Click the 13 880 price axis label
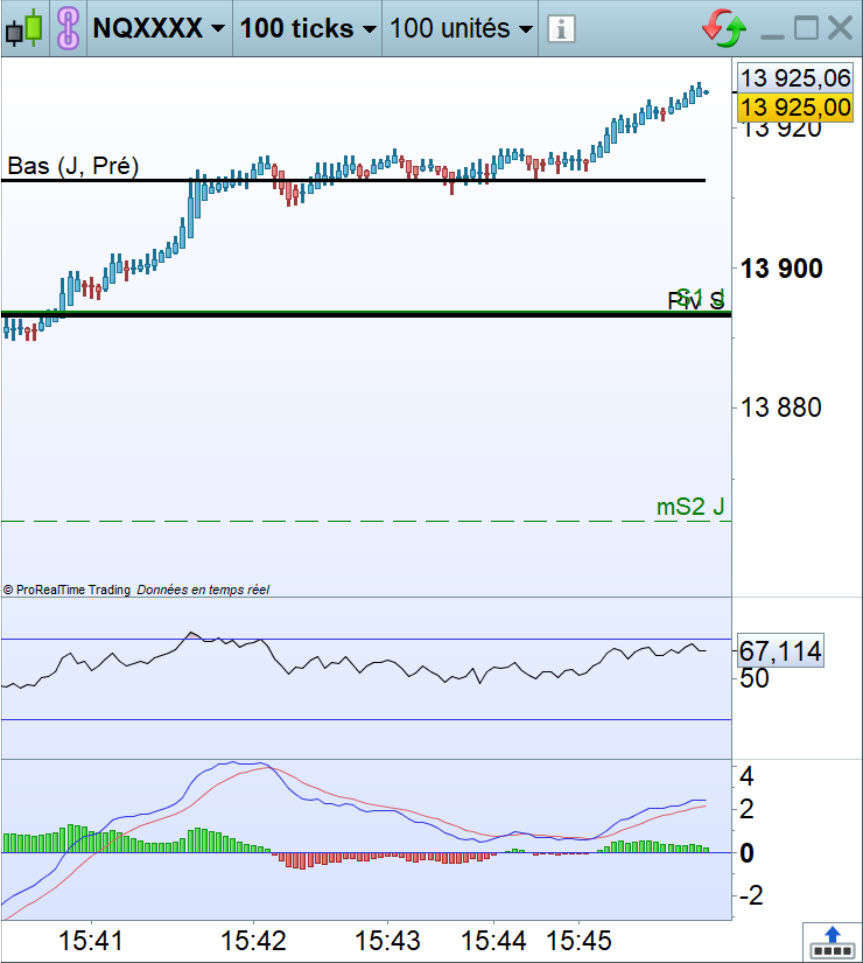 click(781, 408)
